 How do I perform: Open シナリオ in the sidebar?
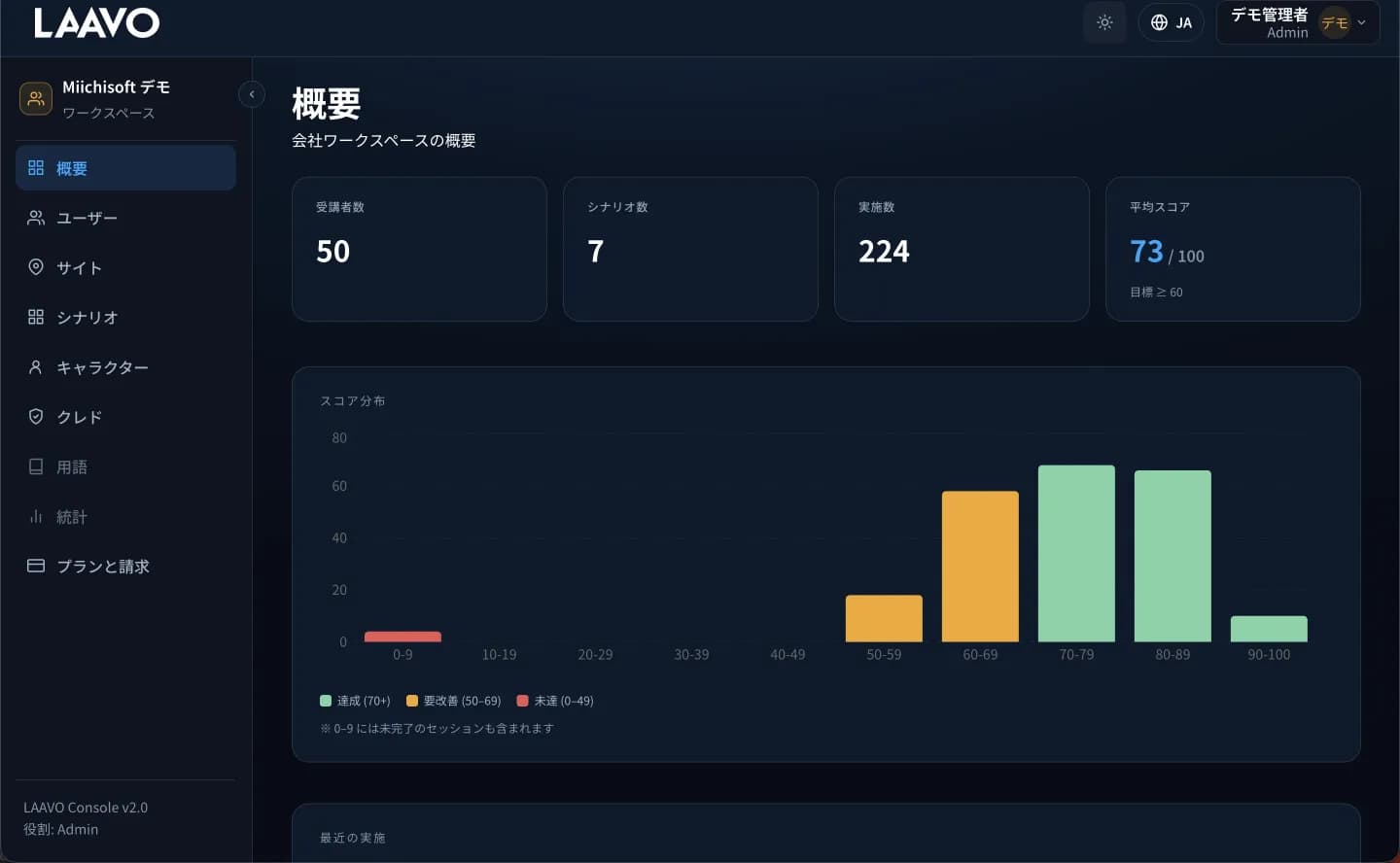point(125,317)
